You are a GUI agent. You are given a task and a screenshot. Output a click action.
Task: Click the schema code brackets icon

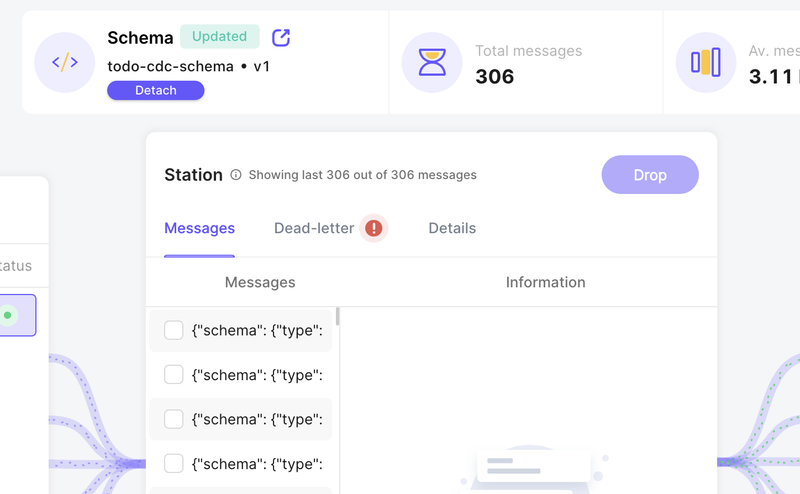[65, 62]
